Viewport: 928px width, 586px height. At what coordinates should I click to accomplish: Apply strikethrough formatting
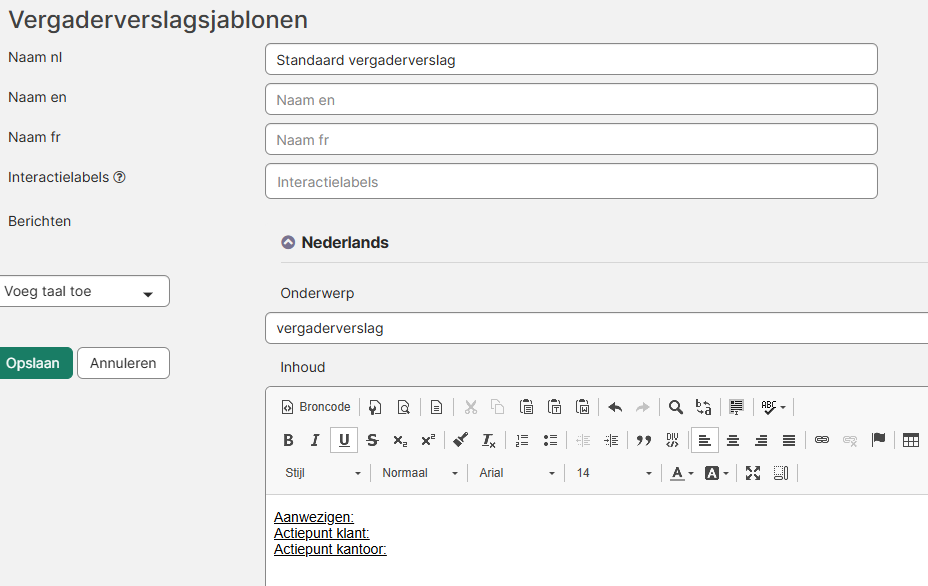coord(372,440)
